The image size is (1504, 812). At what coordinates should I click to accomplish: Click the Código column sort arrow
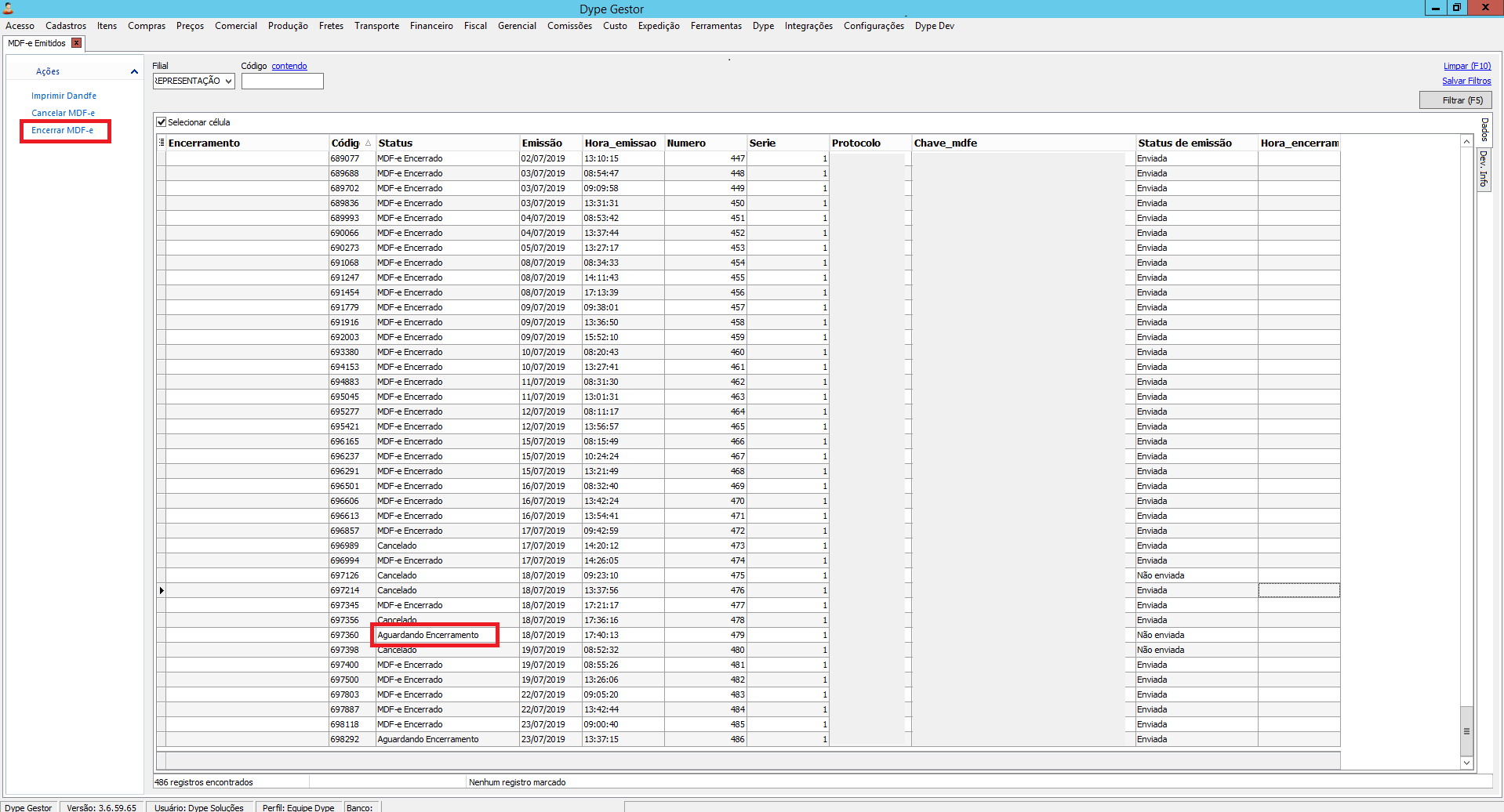pos(368,143)
